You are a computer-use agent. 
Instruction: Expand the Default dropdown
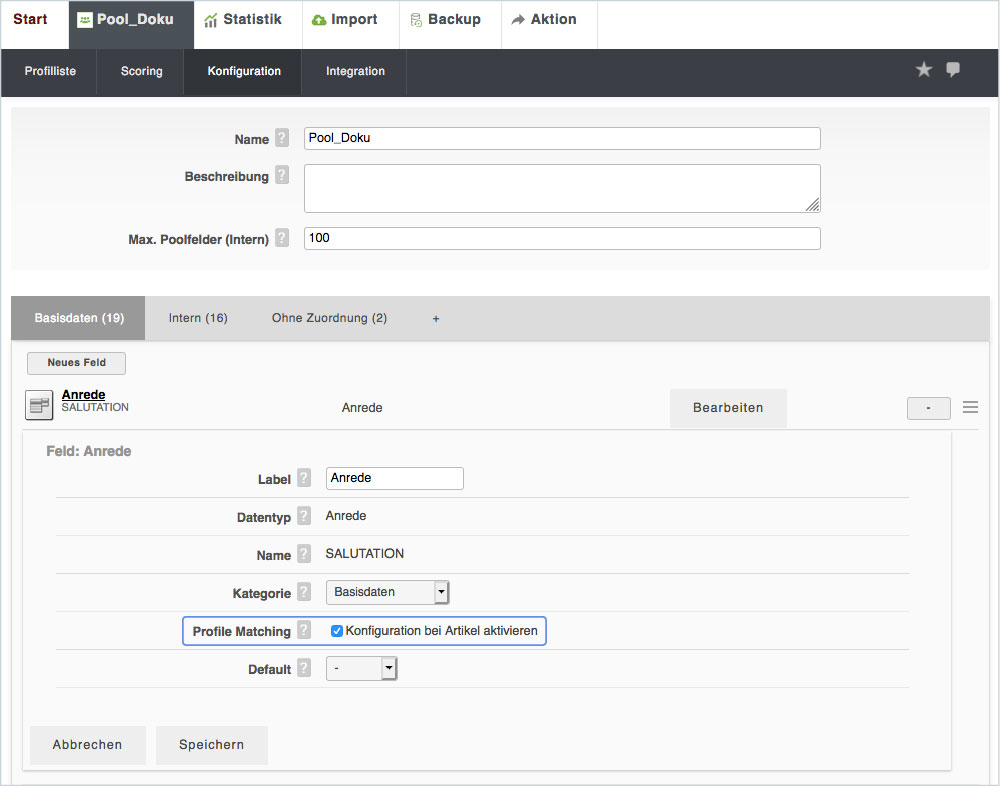pos(362,669)
